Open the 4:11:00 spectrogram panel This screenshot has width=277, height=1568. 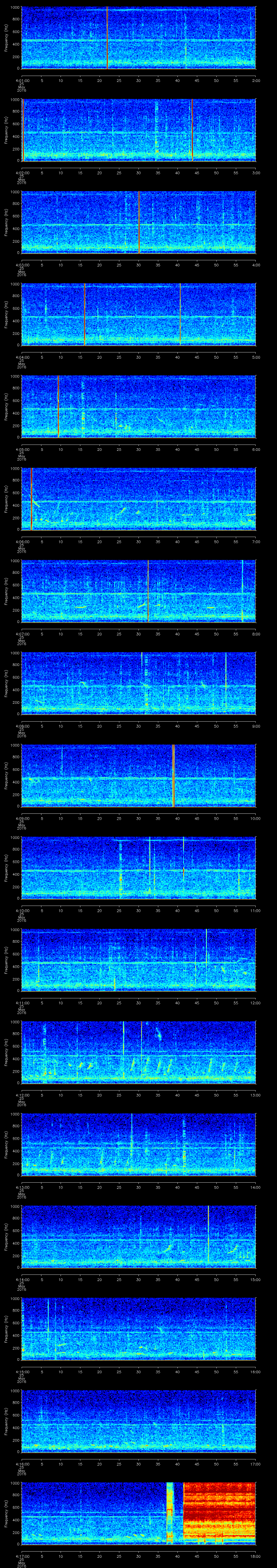click(139, 960)
